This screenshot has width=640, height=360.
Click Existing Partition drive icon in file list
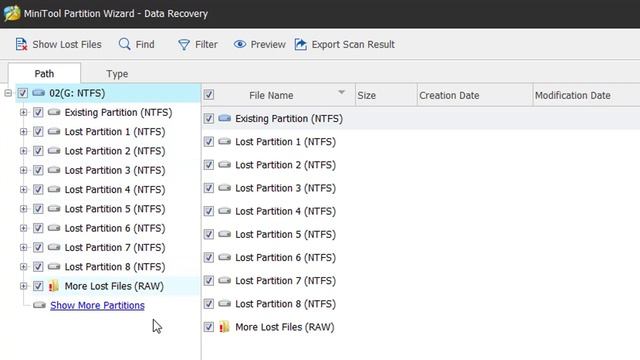click(x=224, y=118)
